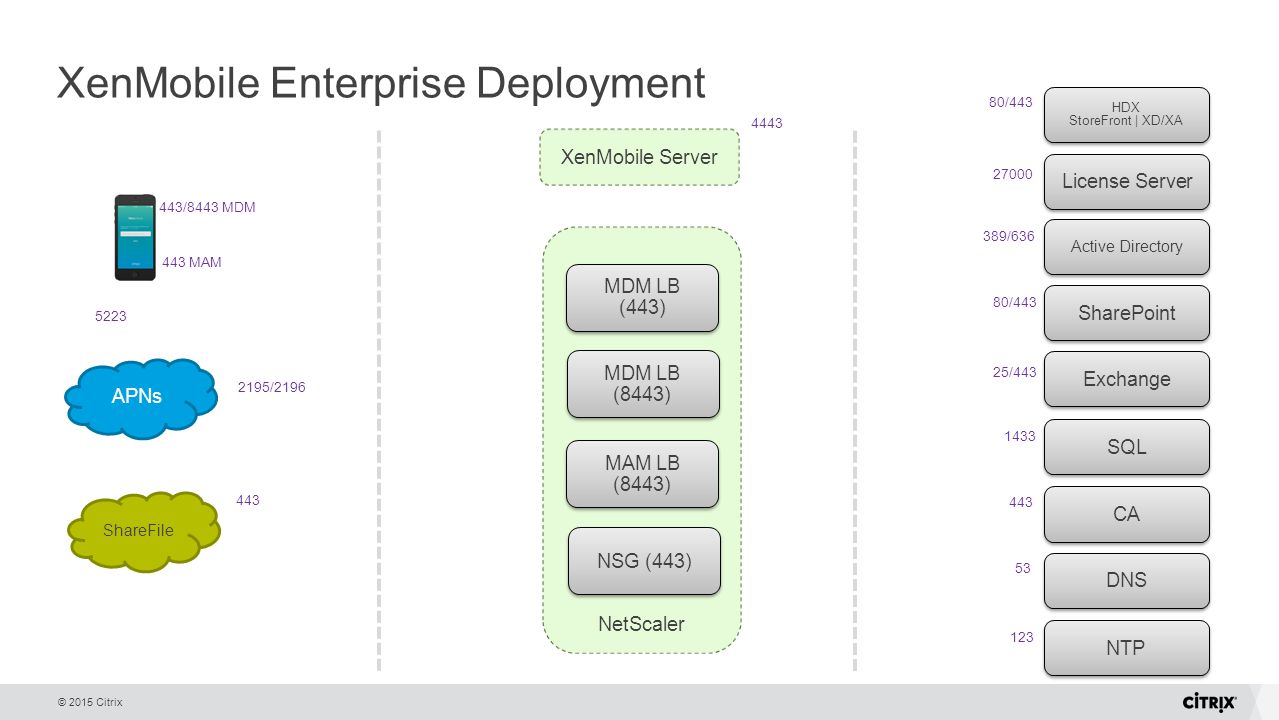Viewport: 1279px width, 720px height.
Task: Select the 443 MAM port label
Action: (192, 262)
